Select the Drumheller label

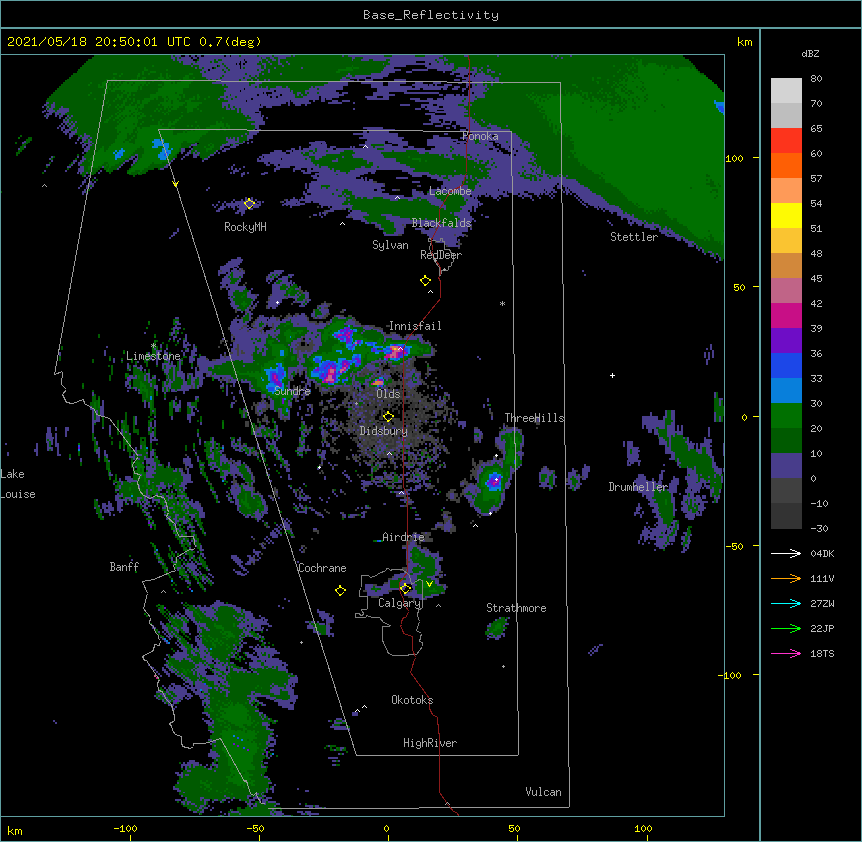(638, 487)
